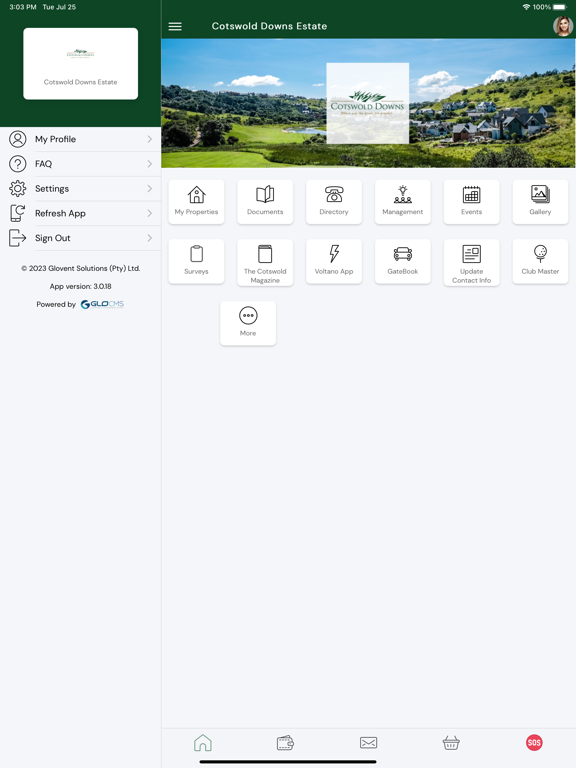
Task: Show the More options tile
Action: pos(248,323)
